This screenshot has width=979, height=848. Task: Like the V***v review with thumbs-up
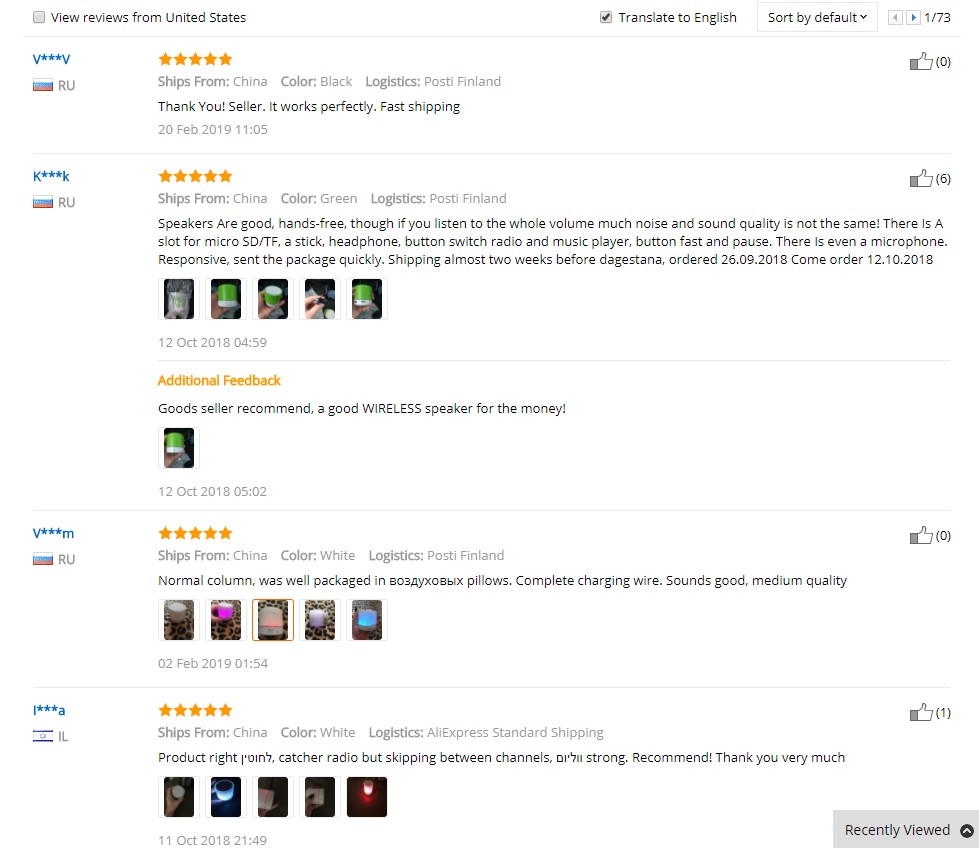(x=920, y=61)
